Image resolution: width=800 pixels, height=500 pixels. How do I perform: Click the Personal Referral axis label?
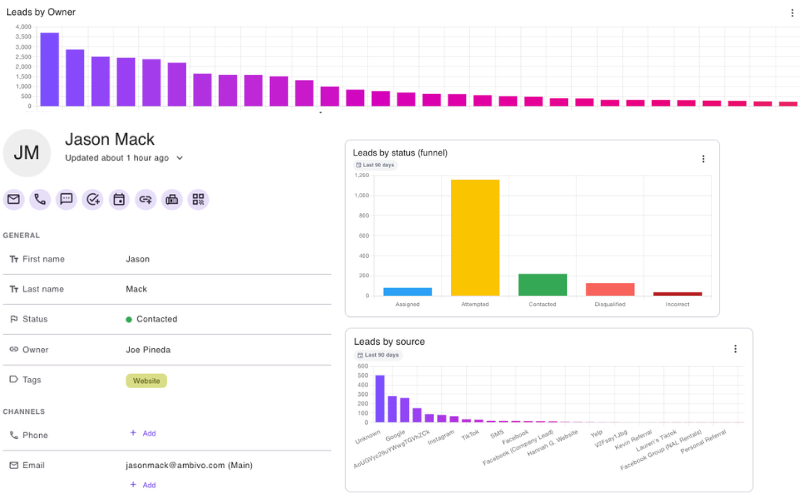click(x=703, y=441)
